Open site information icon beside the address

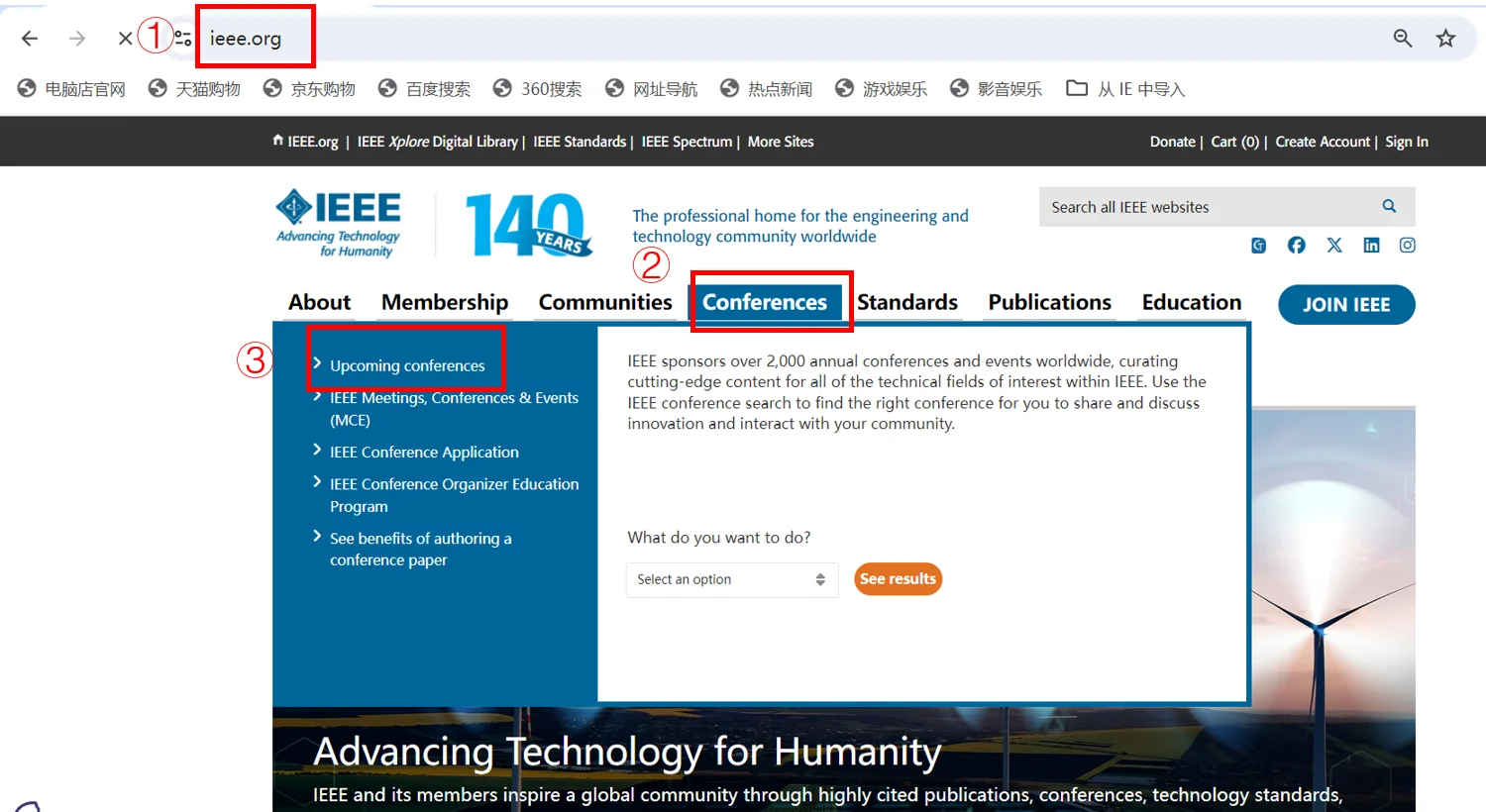tap(183, 39)
